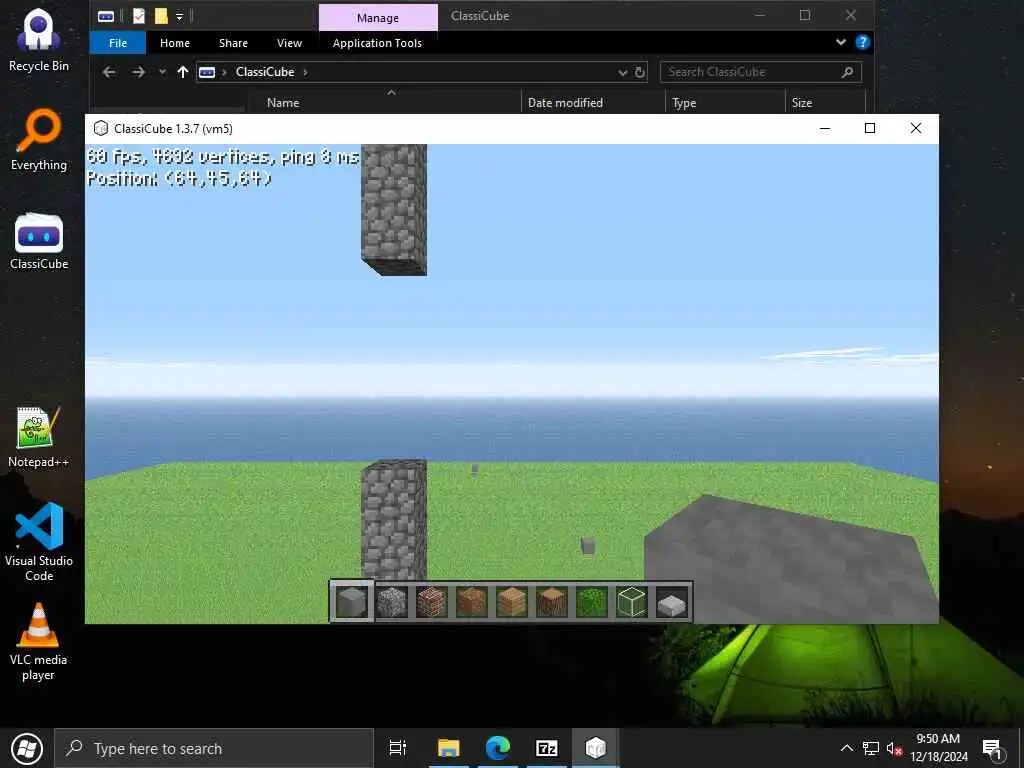The image size is (1024, 768).
Task: Refresh the ClassiCube folder view
Action: click(641, 72)
